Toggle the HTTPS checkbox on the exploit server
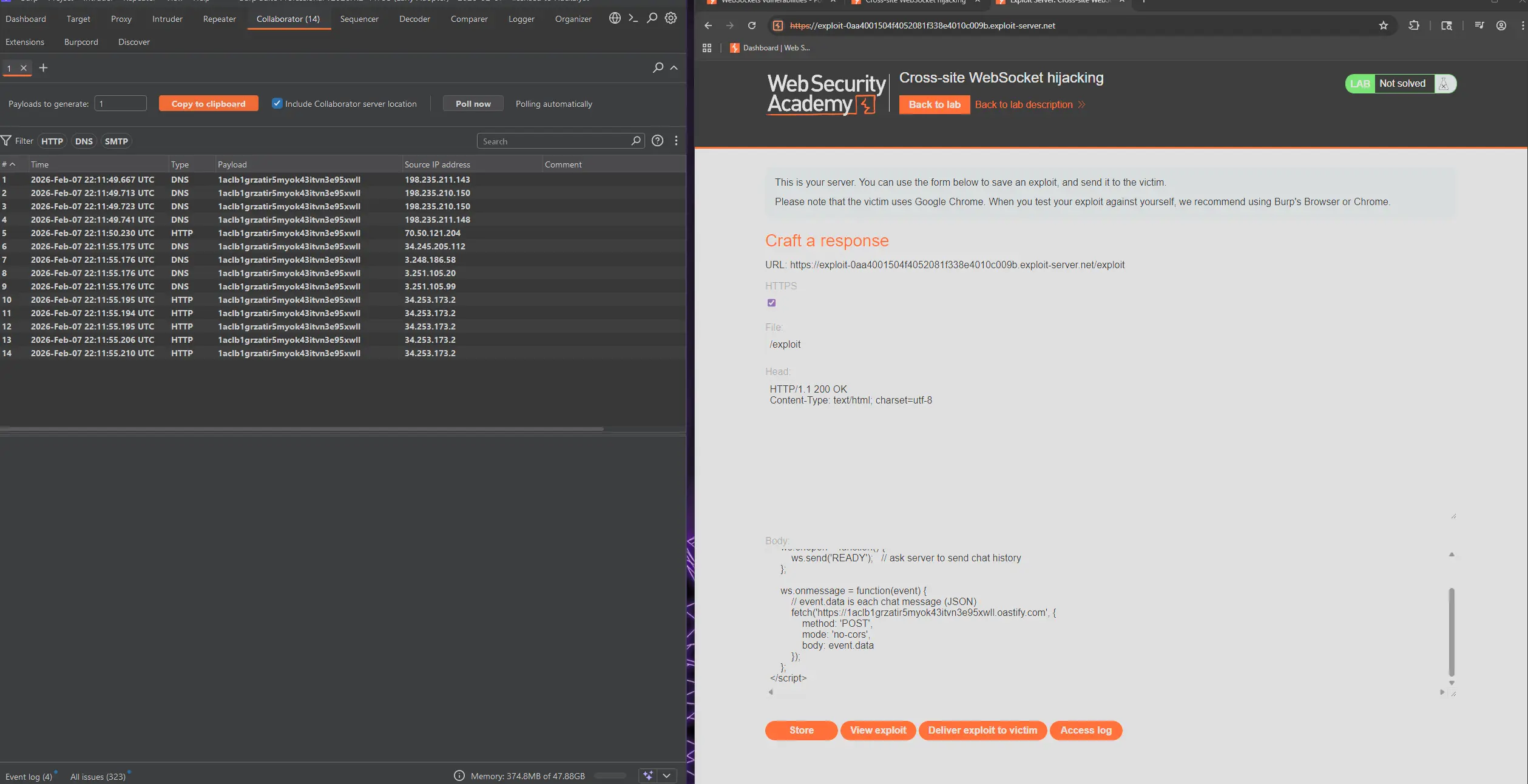The width and height of the screenshot is (1528, 784). (x=771, y=303)
